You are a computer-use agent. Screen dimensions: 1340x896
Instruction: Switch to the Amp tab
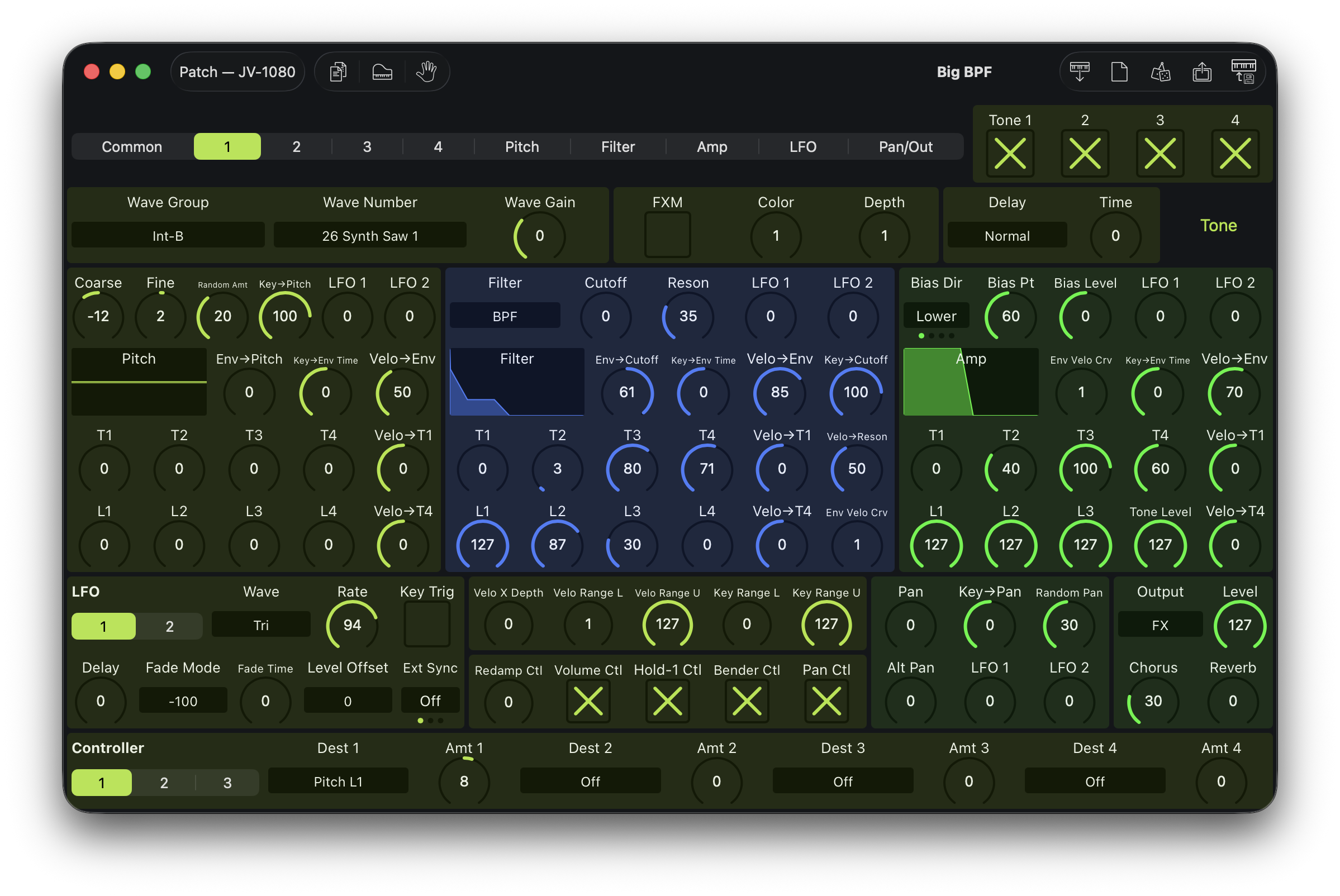712,147
